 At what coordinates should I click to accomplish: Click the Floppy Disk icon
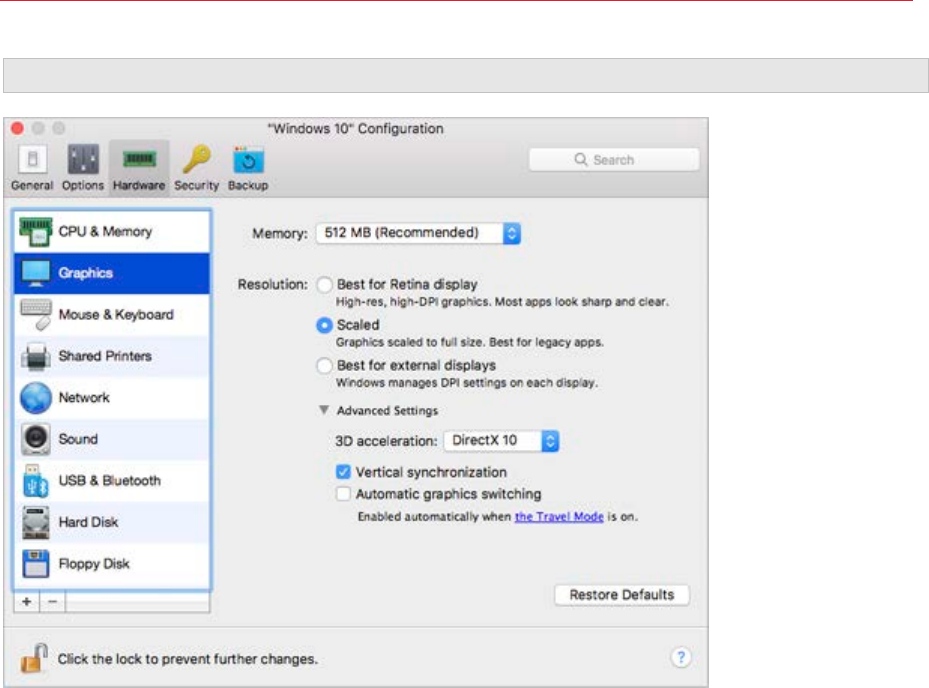point(36,564)
